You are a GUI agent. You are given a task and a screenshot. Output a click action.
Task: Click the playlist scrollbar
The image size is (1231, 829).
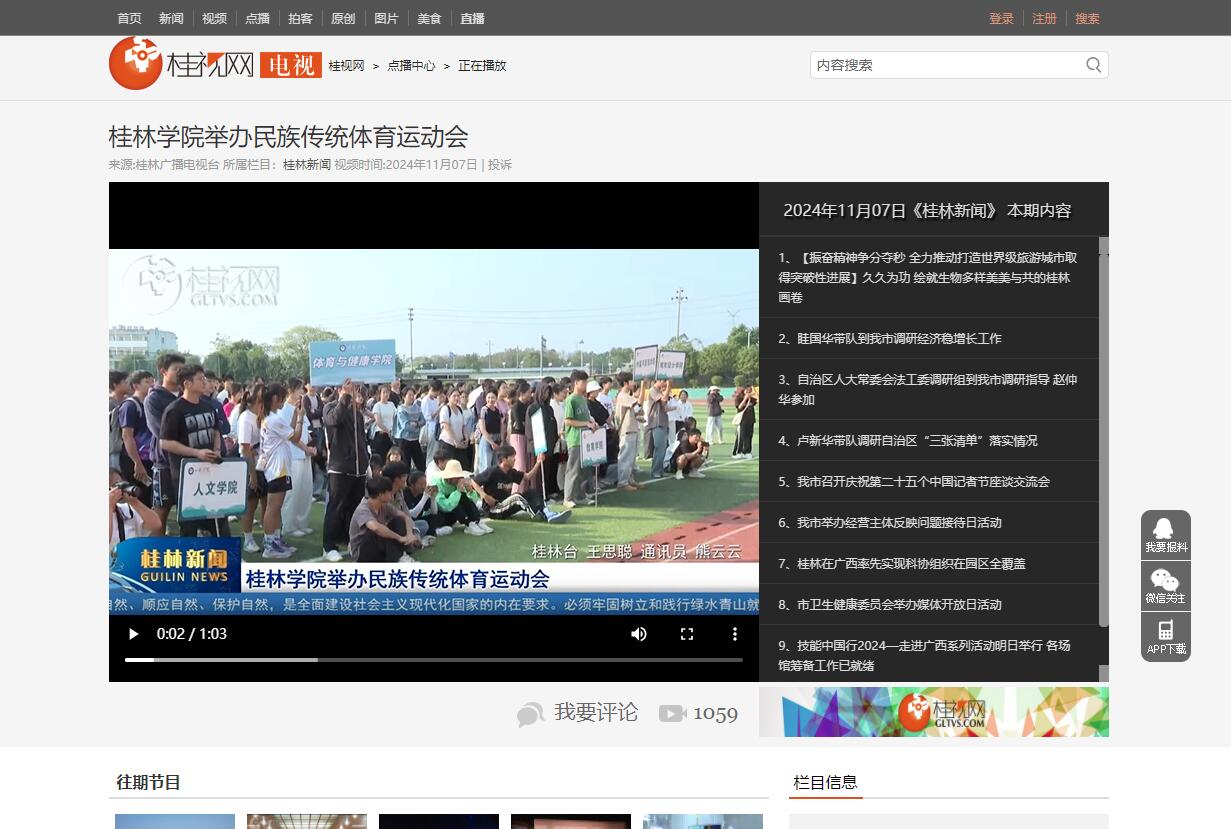coord(1104,430)
